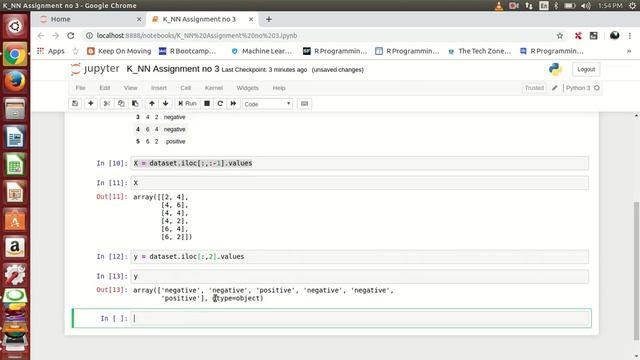Interrupt the kernel with stop icon

tap(207, 104)
